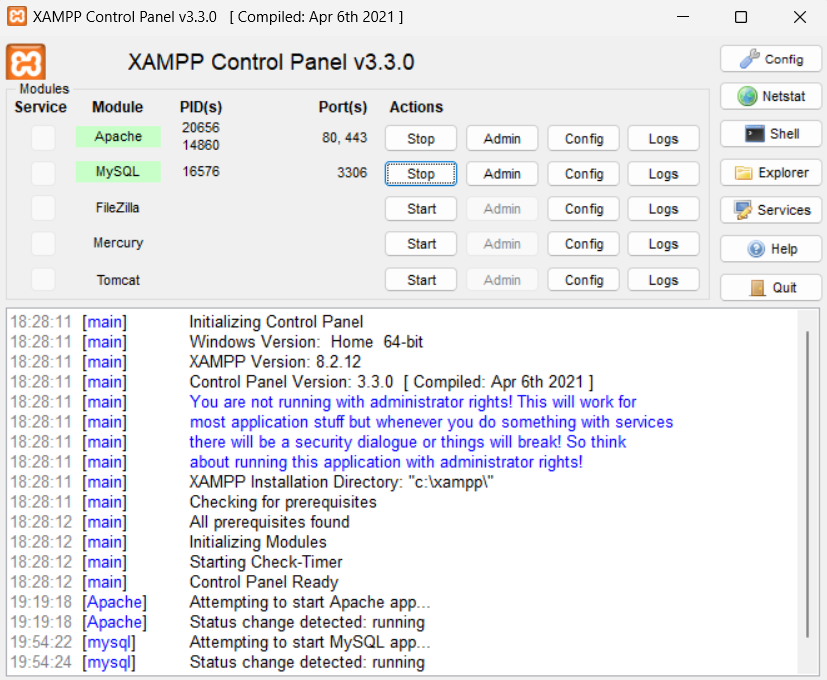View Logs for MySQL
Image resolution: width=827 pixels, height=680 pixels.
pos(663,173)
